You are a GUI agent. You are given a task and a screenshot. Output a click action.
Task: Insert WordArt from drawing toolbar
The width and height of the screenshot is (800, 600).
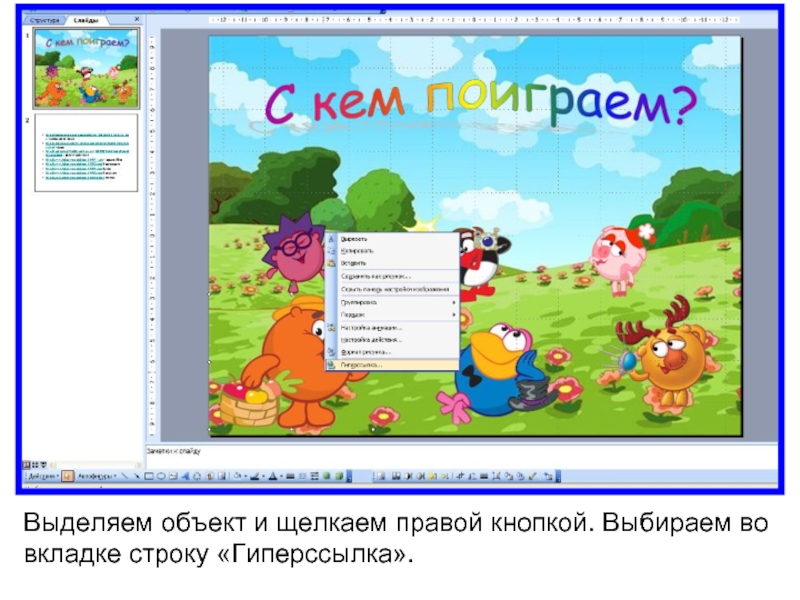[x=185, y=477]
